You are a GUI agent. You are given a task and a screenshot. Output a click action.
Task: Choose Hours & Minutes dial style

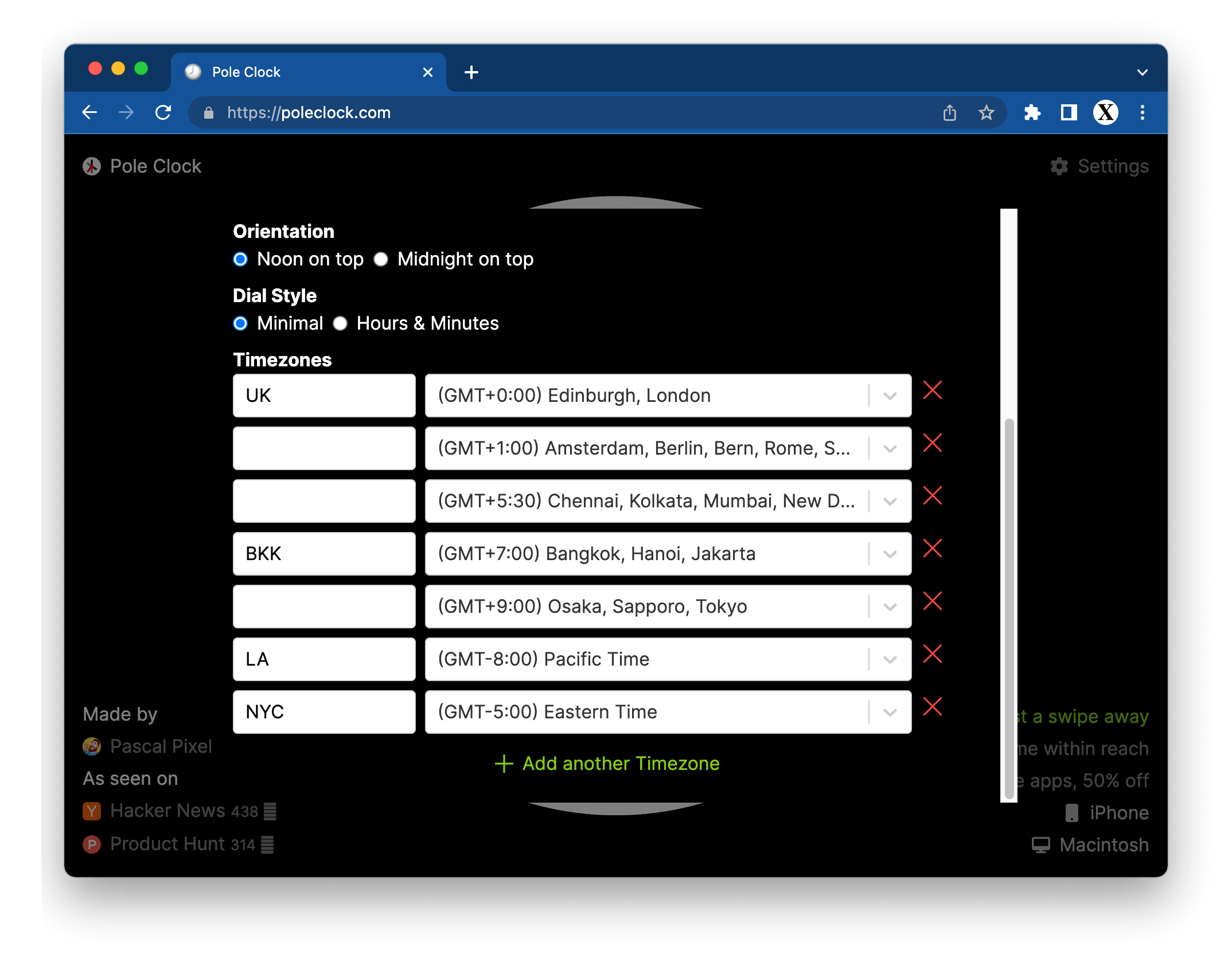click(x=341, y=323)
